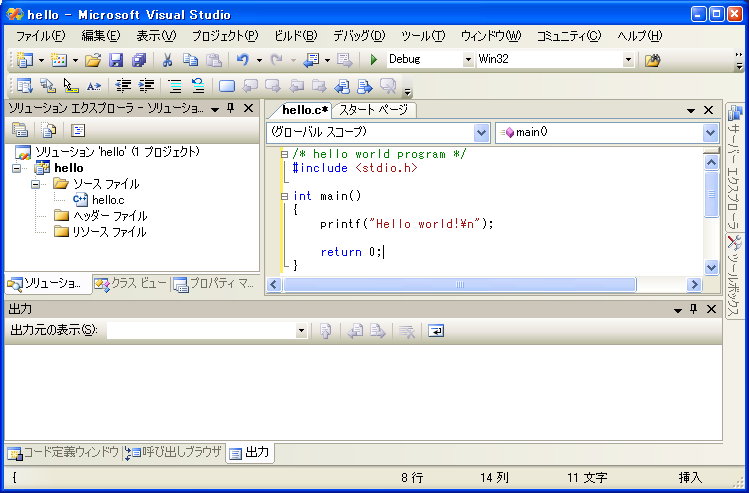Decrease line indent icon
This screenshot has width=749, height=493.
pyautogui.click(x=123, y=86)
